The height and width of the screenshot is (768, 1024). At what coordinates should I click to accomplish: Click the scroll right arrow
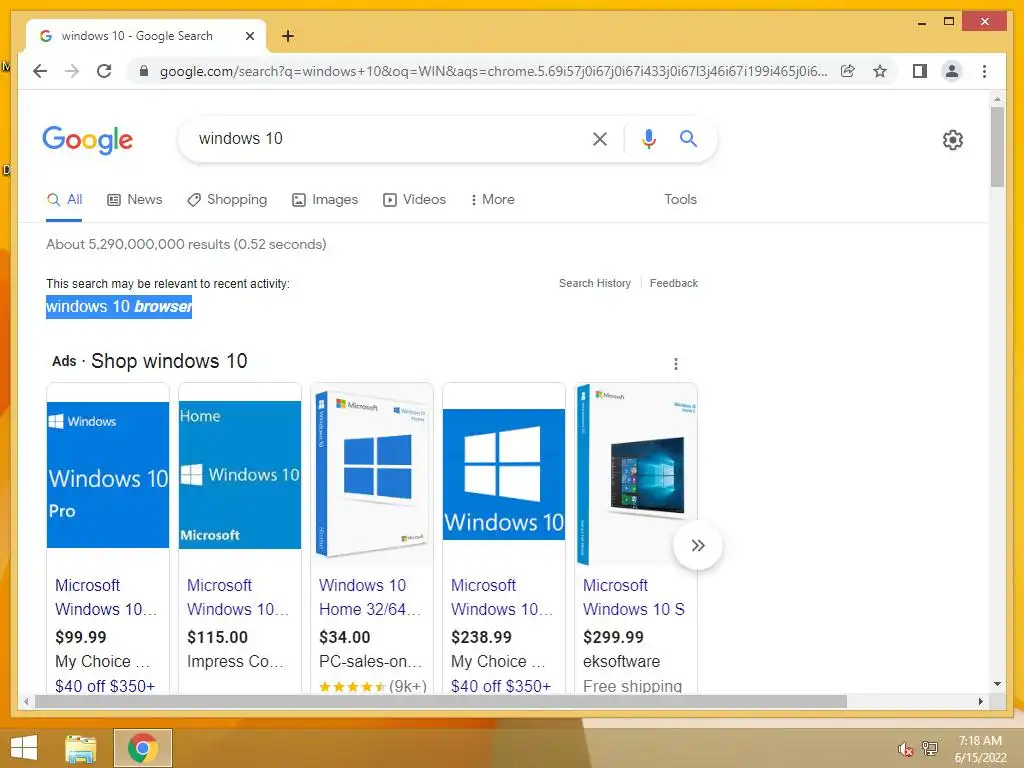click(980, 701)
